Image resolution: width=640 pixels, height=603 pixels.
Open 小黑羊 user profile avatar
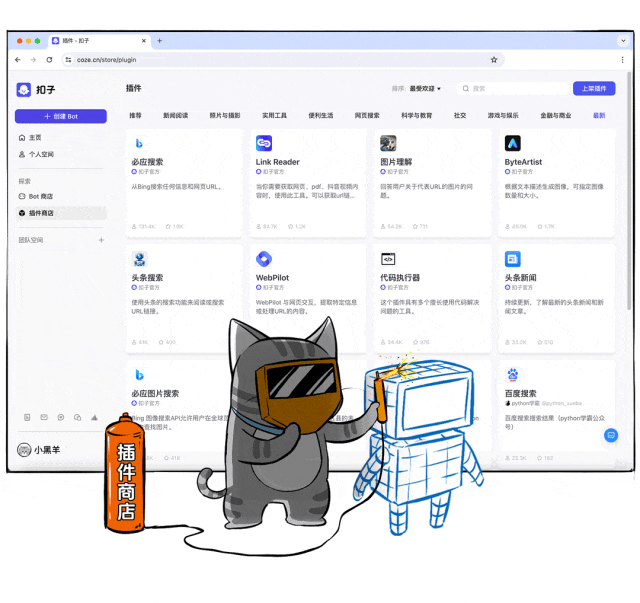coord(24,450)
